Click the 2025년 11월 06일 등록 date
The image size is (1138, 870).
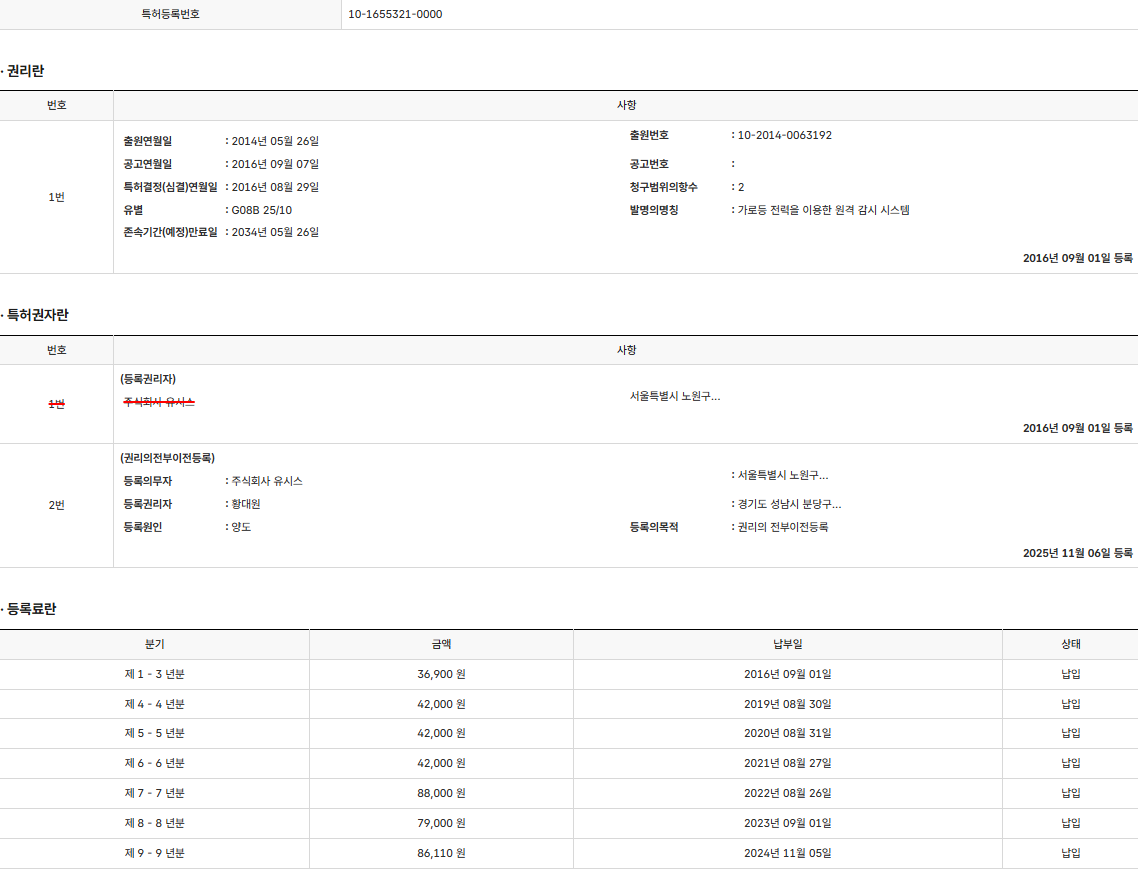pos(1077,553)
